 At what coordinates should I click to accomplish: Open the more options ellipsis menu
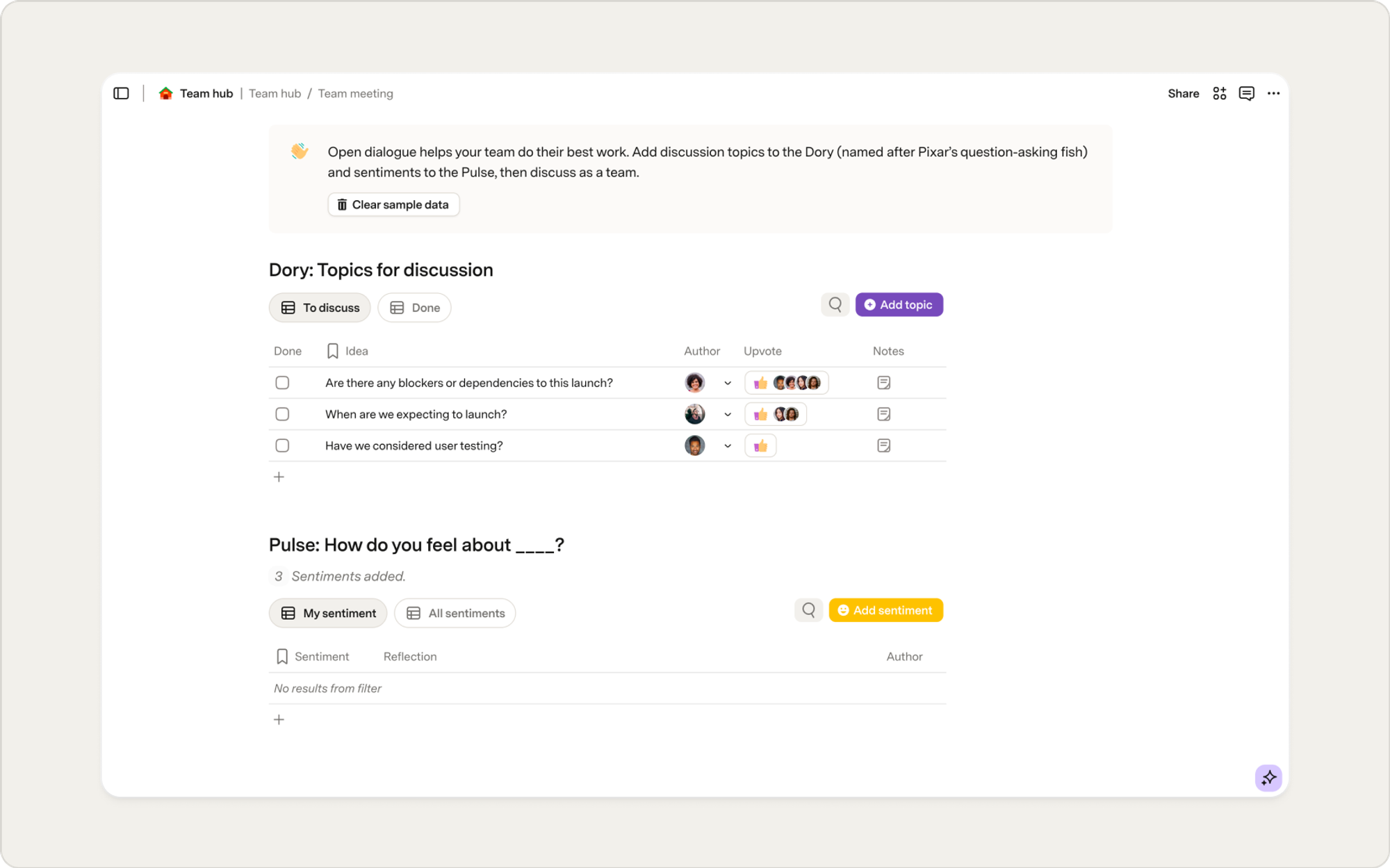(1273, 93)
